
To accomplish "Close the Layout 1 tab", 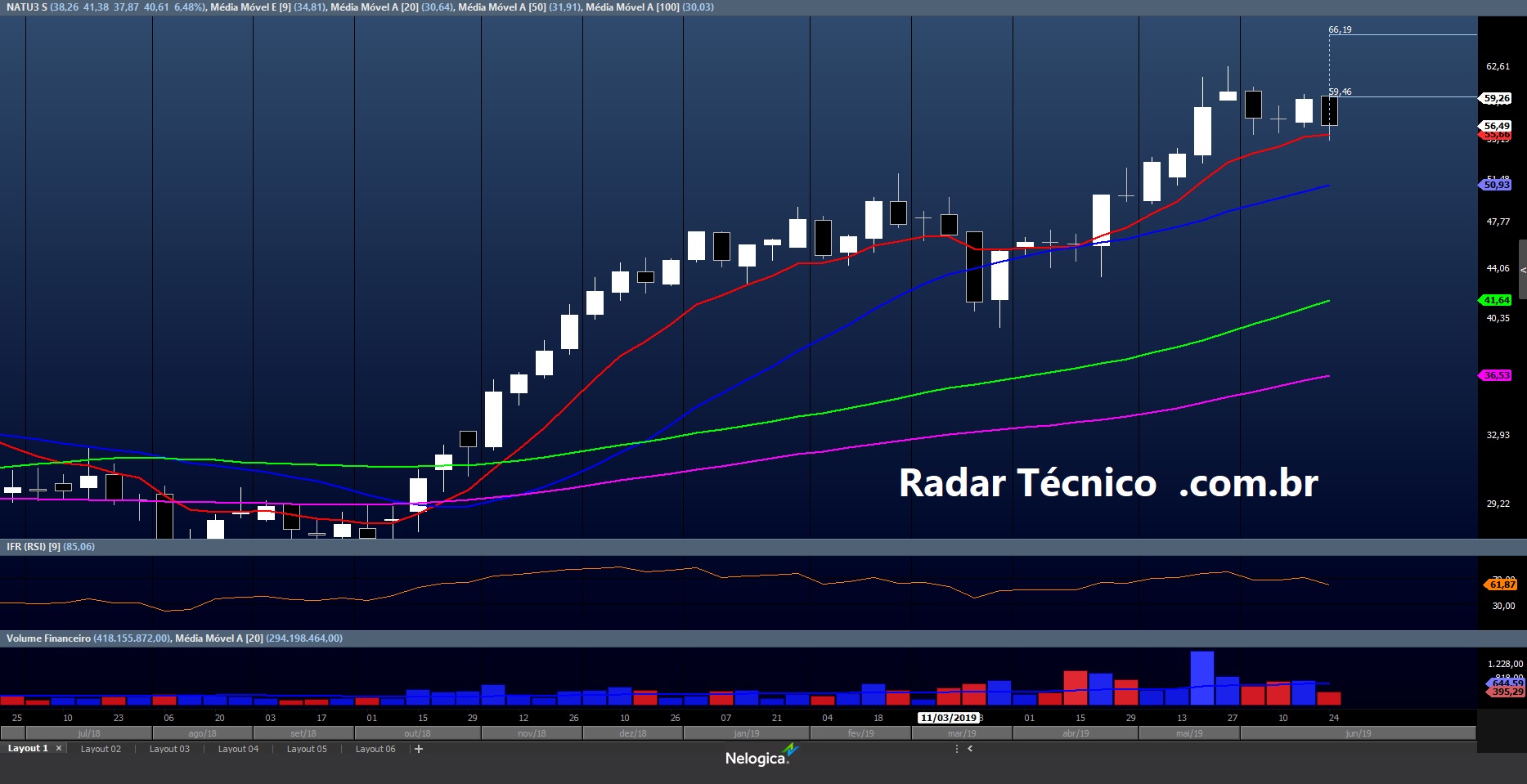I will pyautogui.click(x=59, y=749).
